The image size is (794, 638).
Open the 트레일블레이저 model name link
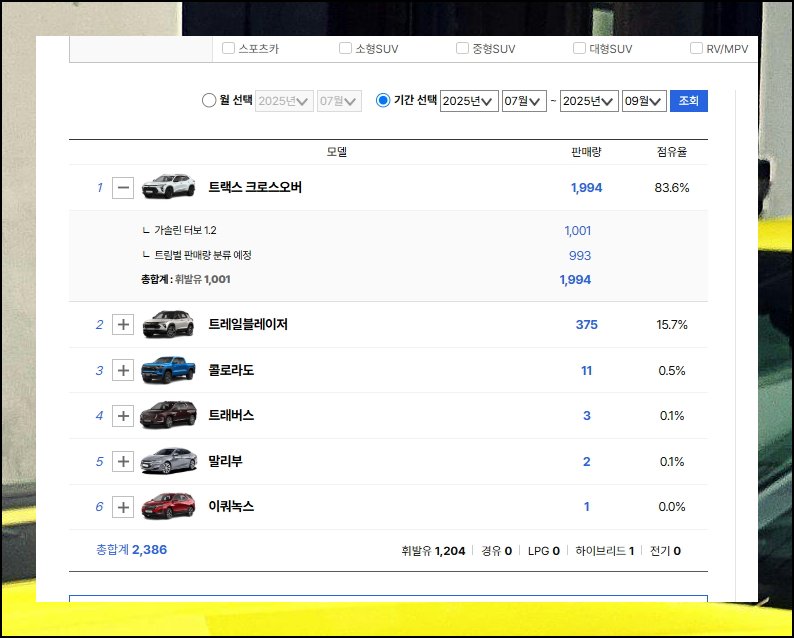[248, 324]
